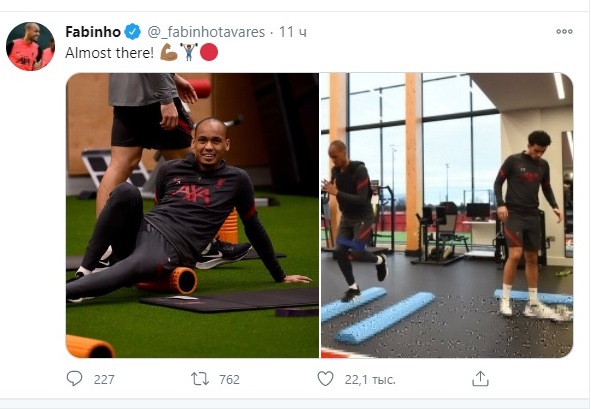
Task: Open the share tweet icon
Action: pos(480,378)
